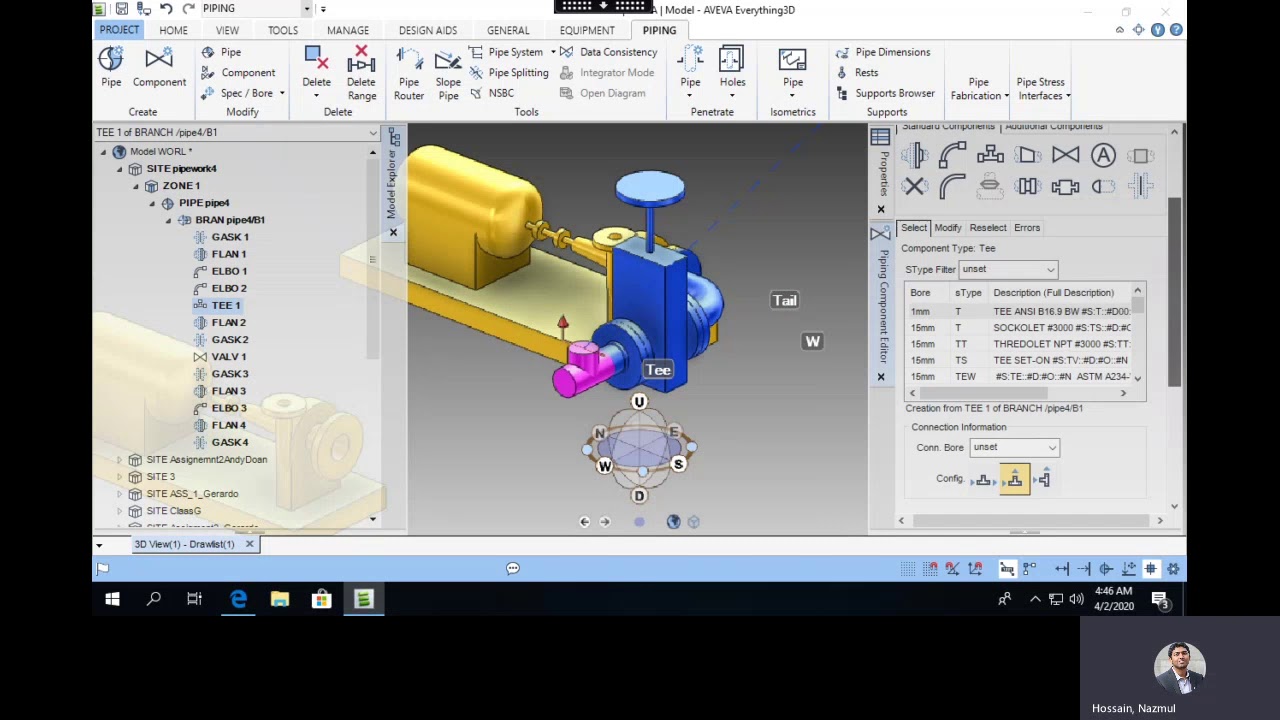Open the SType Filter dropdown
Screen dimensions: 1280x720
tap(1008, 269)
